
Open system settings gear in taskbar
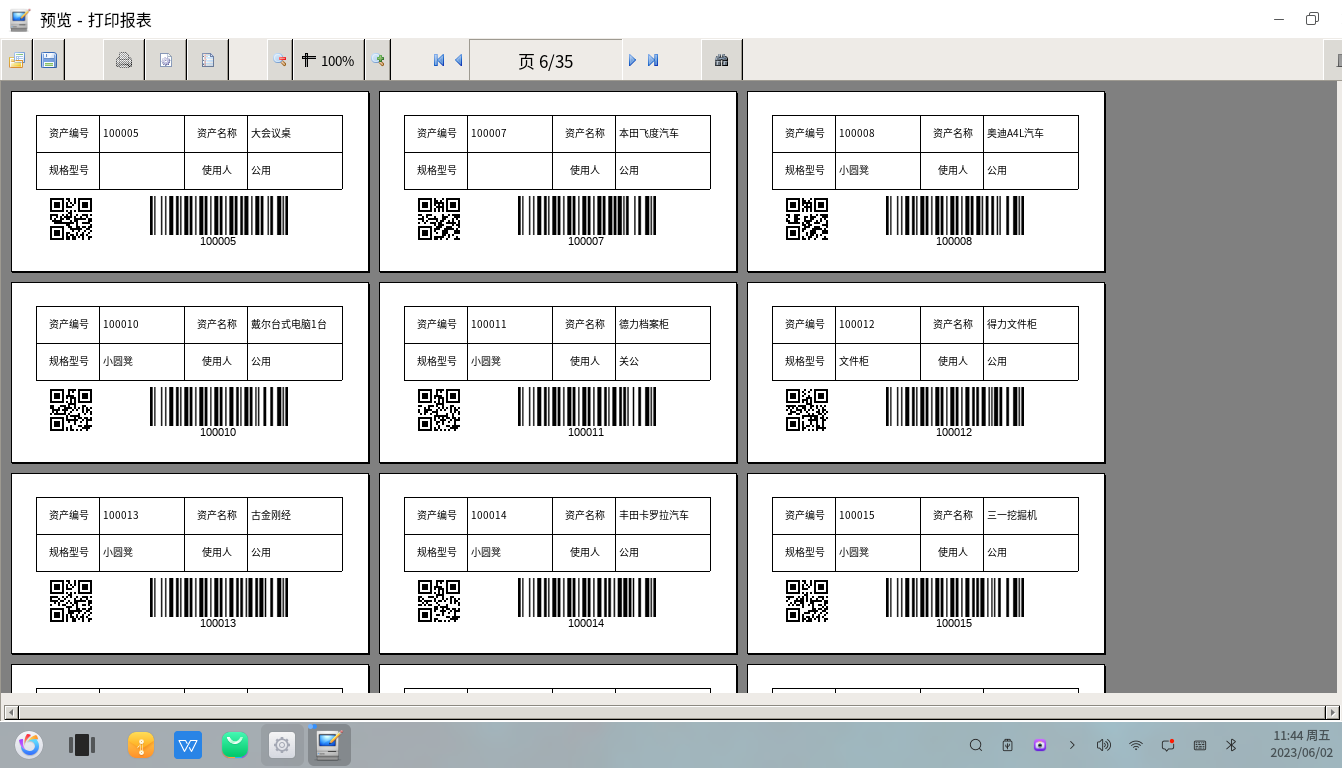282,745
